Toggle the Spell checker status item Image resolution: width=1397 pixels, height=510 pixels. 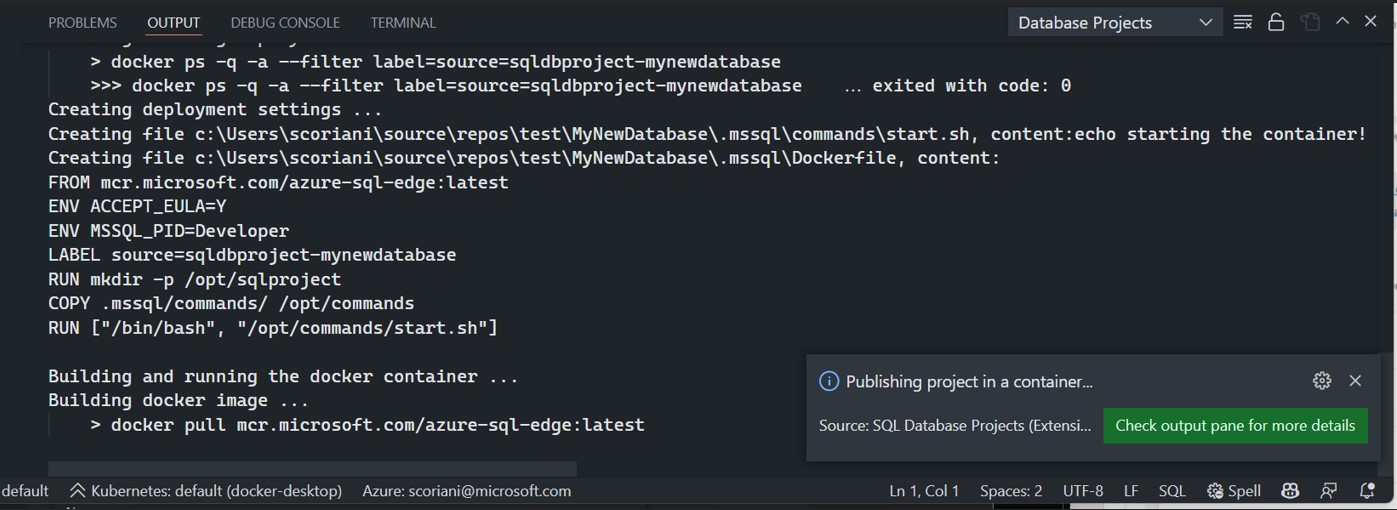click(x=1234, y=491)
